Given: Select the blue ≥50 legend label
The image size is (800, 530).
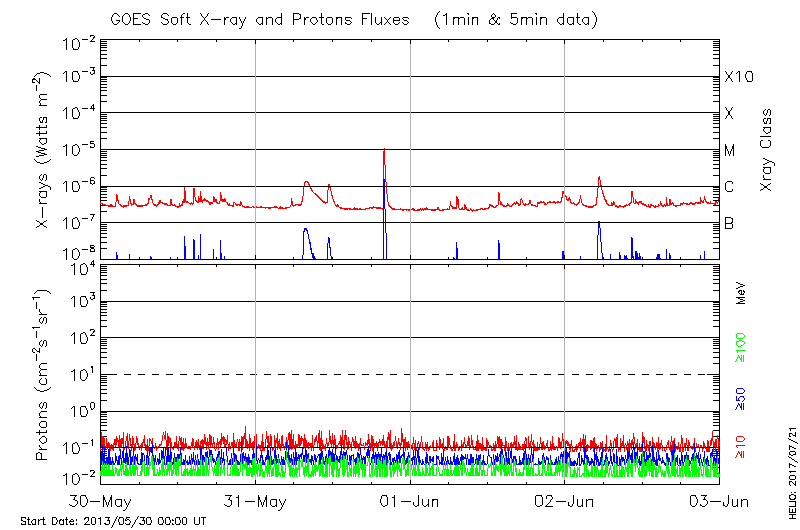Looking at the screenshot, I should point(741,397).
